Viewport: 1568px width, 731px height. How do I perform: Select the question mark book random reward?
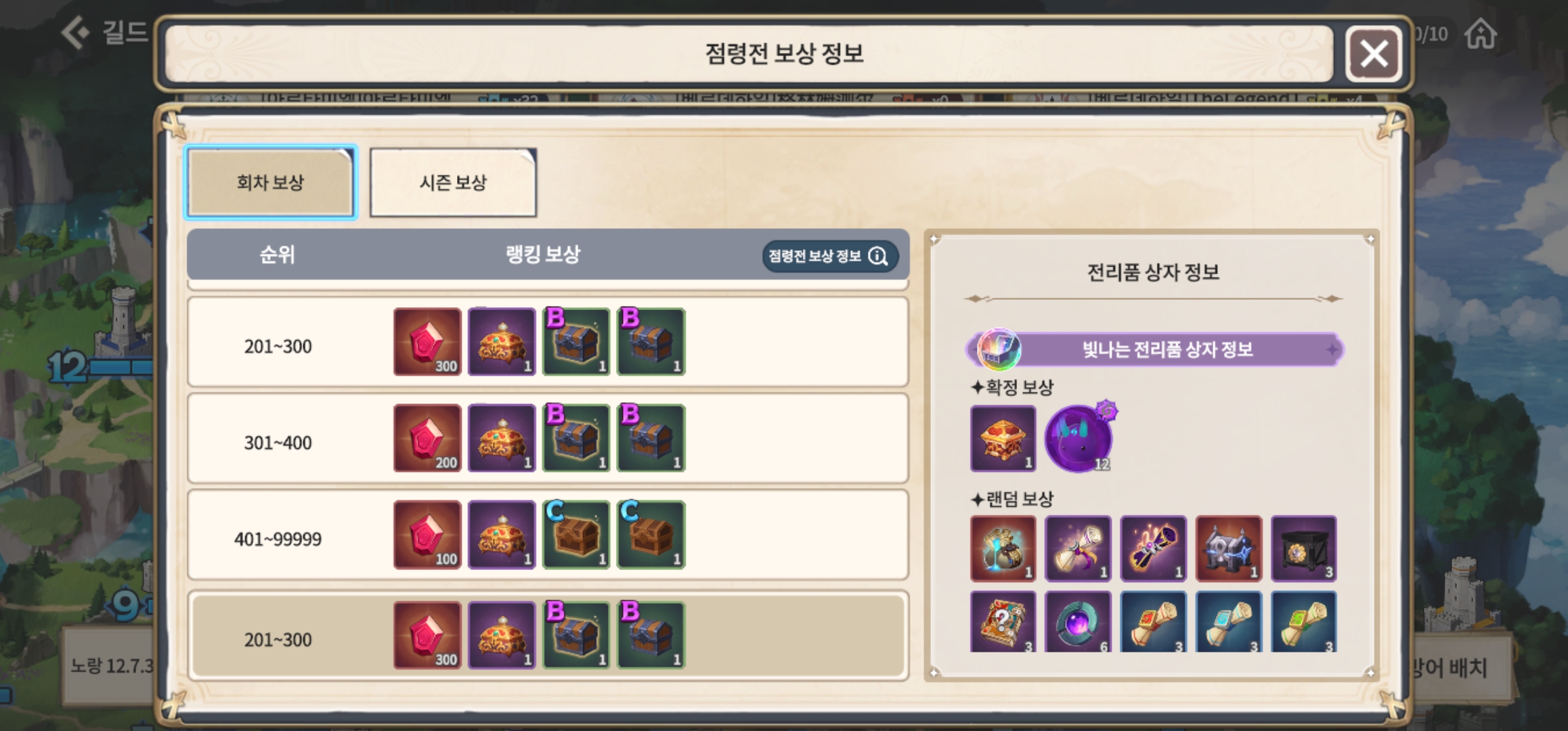(x=1003, y=621)
